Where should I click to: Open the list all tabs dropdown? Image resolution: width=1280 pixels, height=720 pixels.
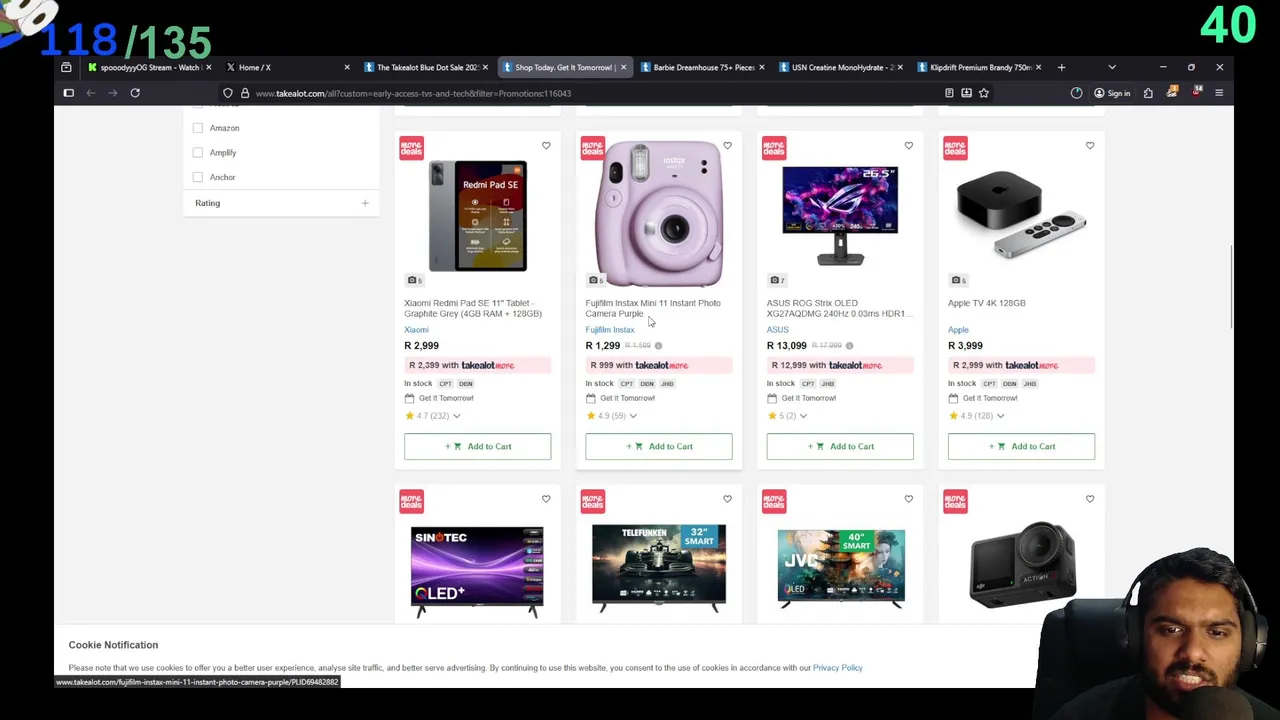(1112, 67)
